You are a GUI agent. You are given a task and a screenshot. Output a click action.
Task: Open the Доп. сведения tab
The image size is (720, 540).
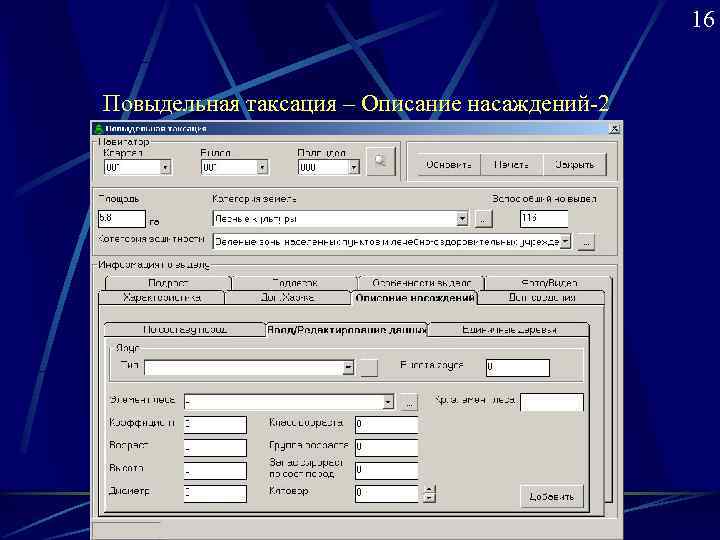pos(541,298)
